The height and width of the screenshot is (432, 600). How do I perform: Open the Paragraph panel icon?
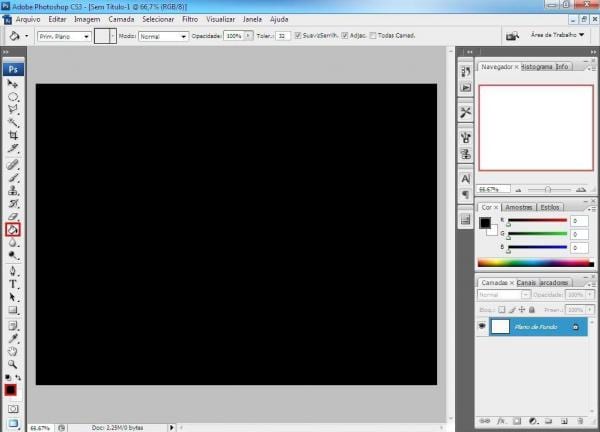click(465, 195)
